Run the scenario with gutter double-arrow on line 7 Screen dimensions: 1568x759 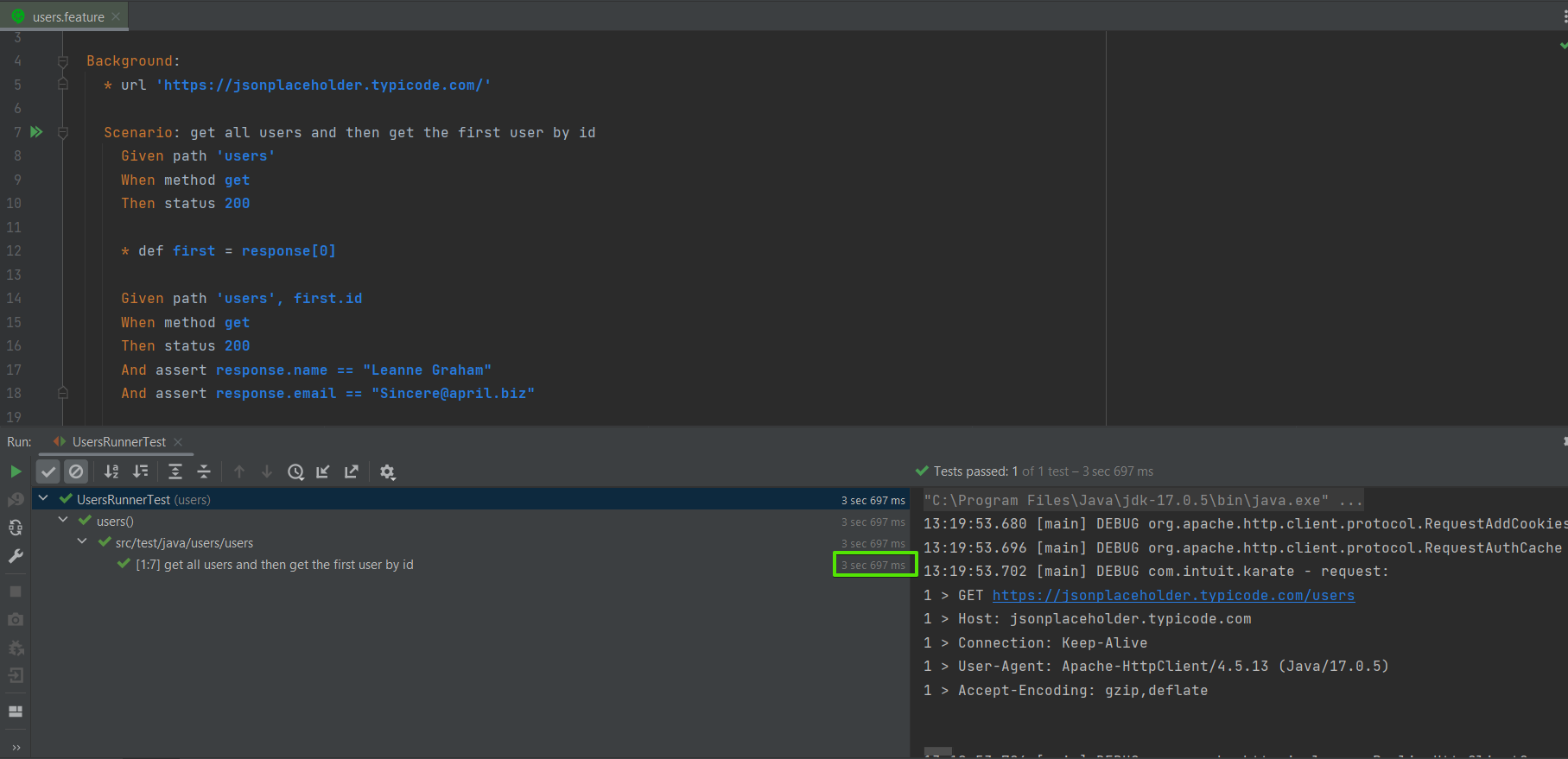pos(36,132)
